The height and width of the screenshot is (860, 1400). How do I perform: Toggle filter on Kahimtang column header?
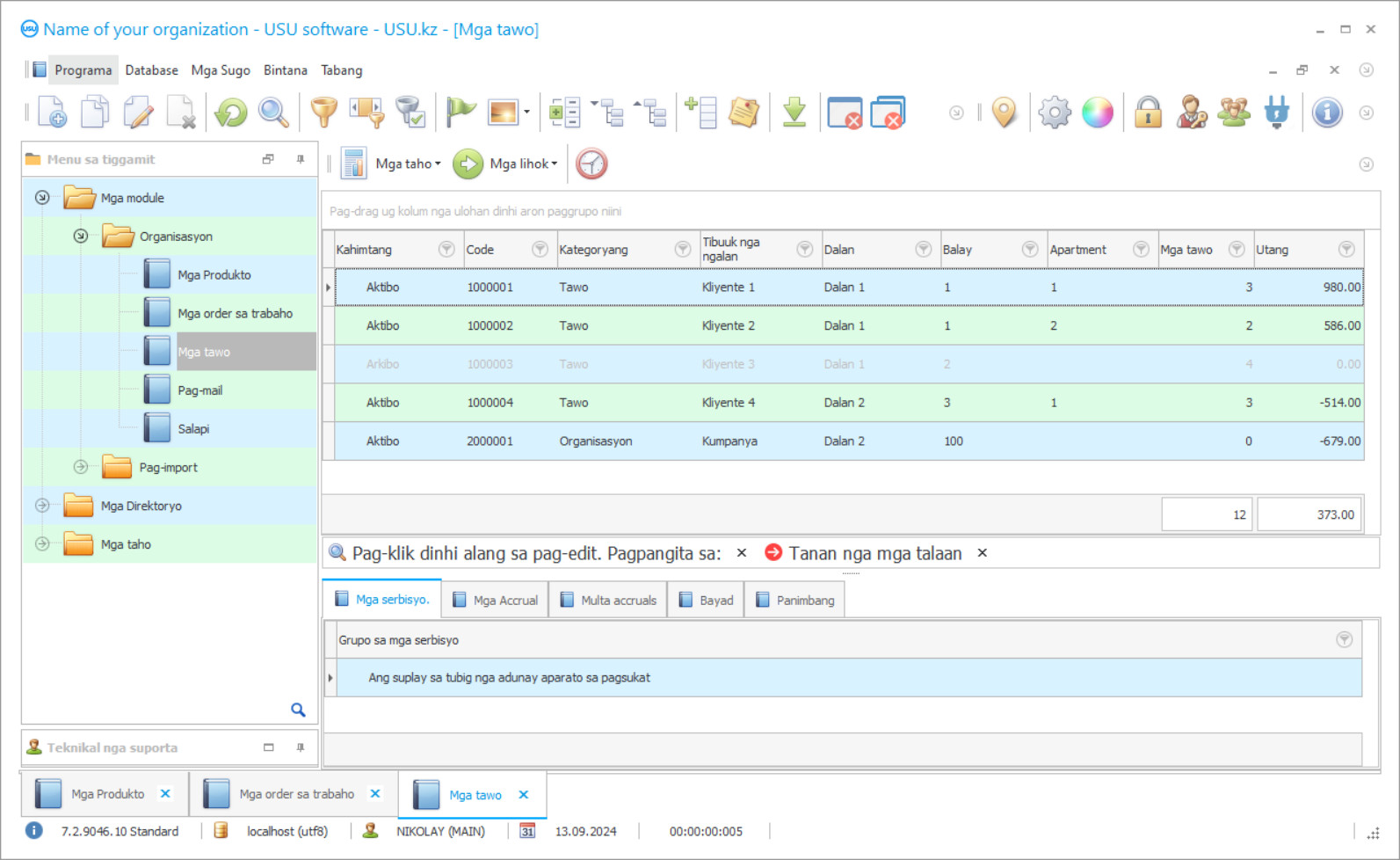(446, 250)
